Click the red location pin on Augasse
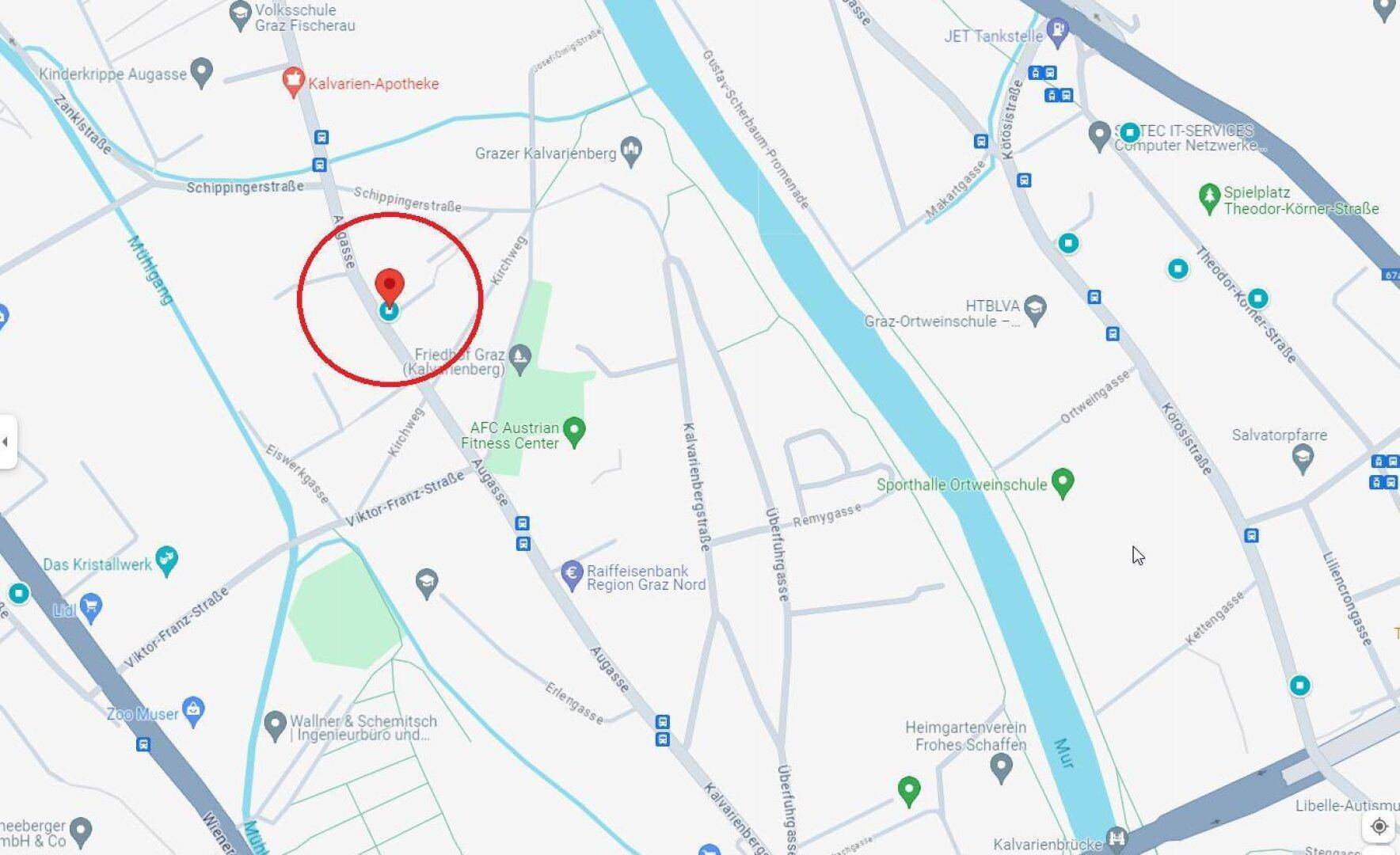 389,287
